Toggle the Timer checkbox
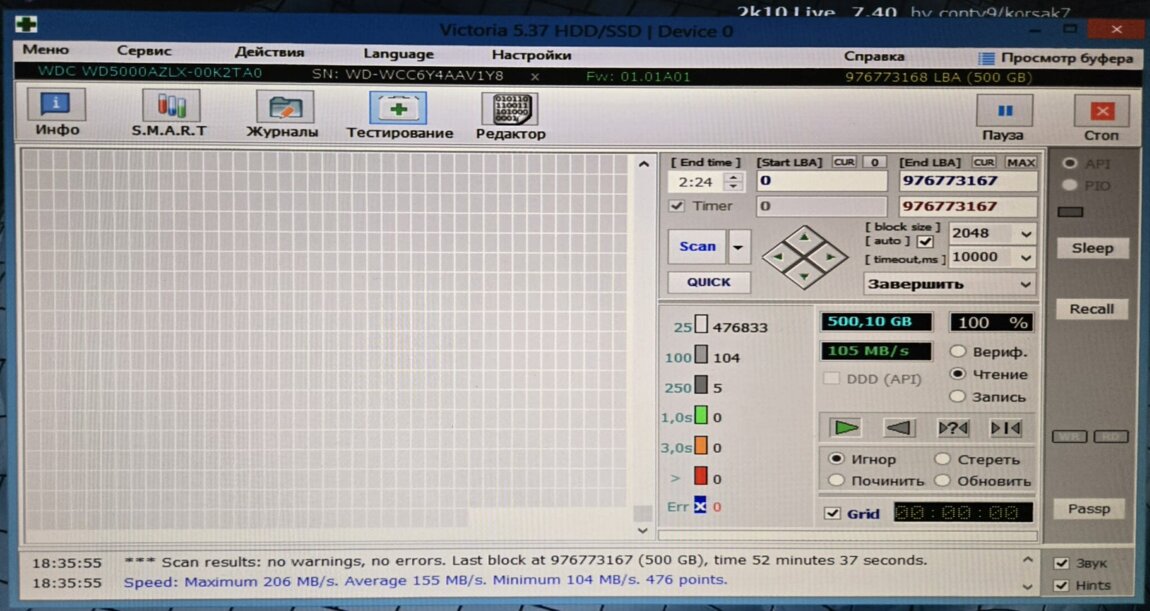 tap(677, 206)
